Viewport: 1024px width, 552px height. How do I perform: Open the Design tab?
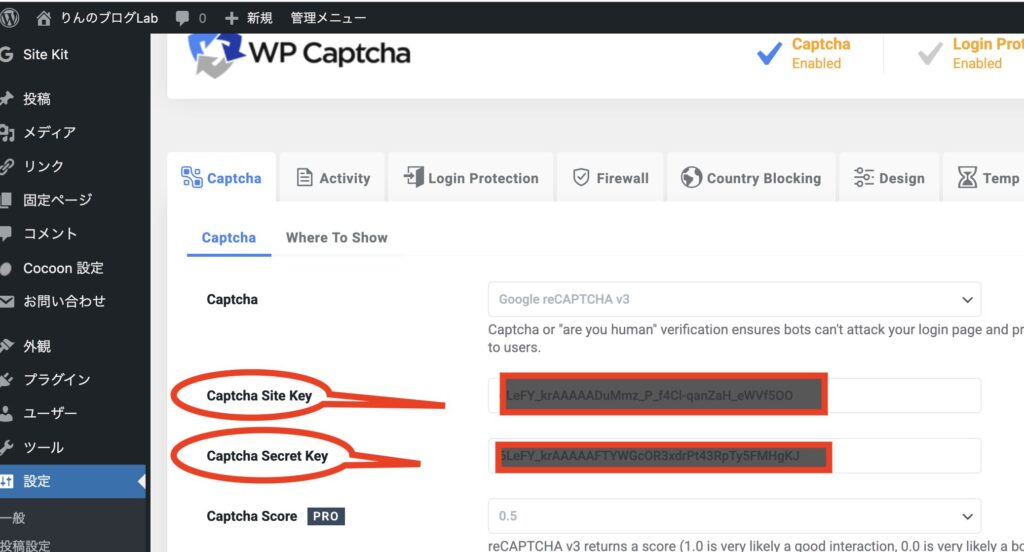tap(888, 178)
